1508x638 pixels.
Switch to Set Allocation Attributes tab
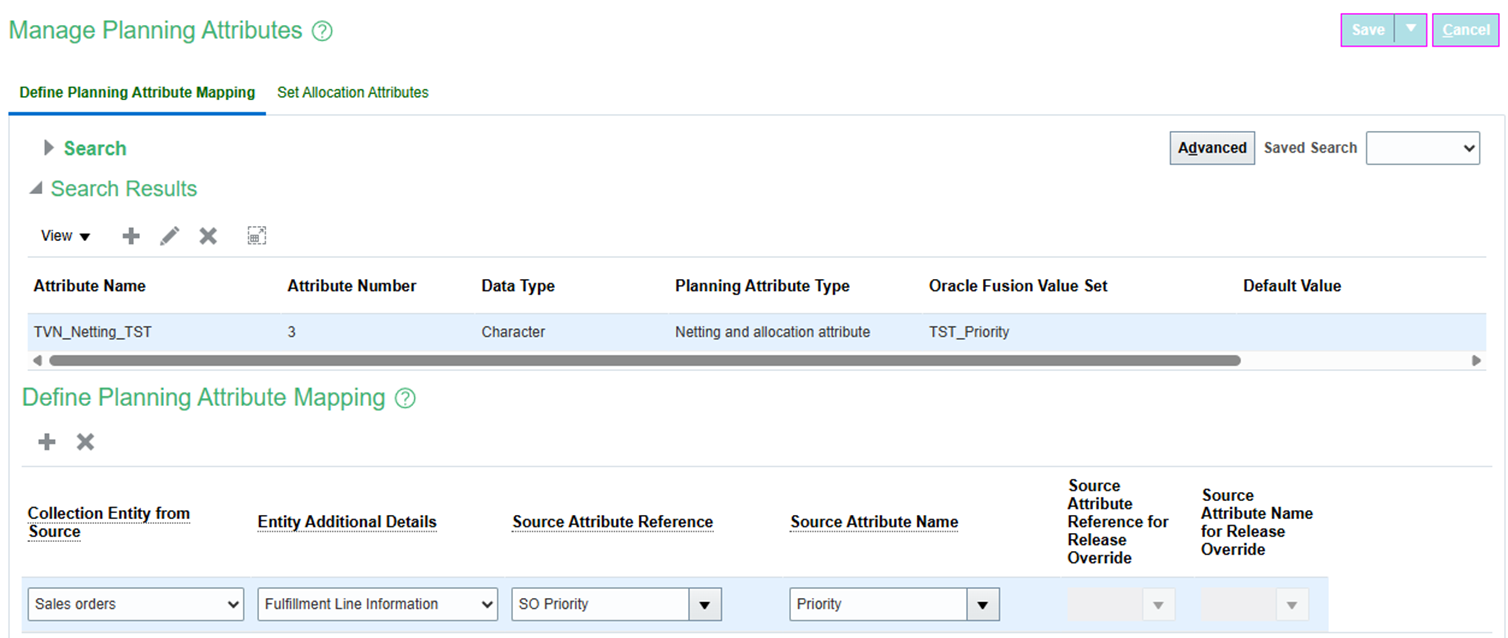(353, 93)
